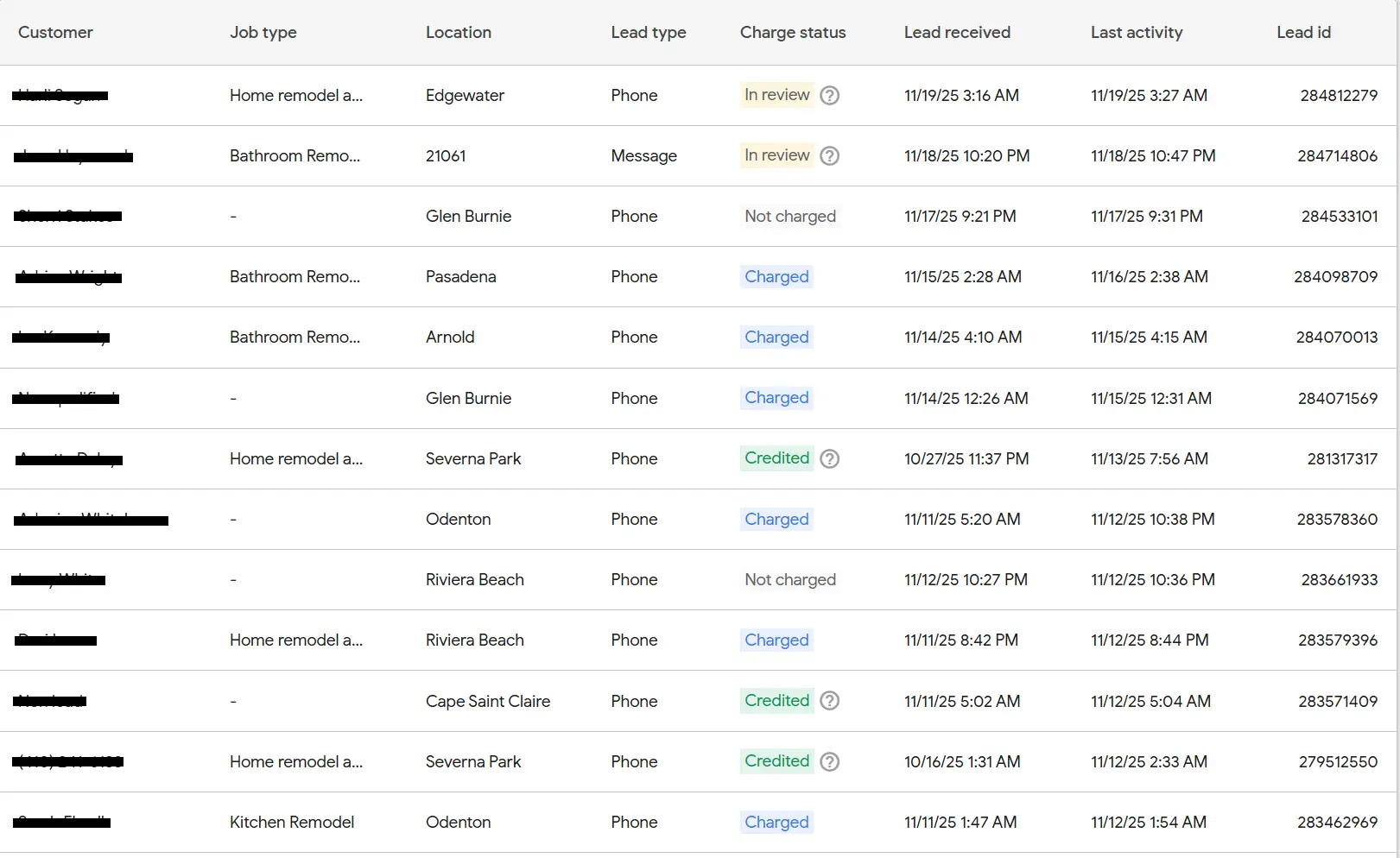Open the Arnold location lead row
The image size is (1400, 858).
pos(450,337)
